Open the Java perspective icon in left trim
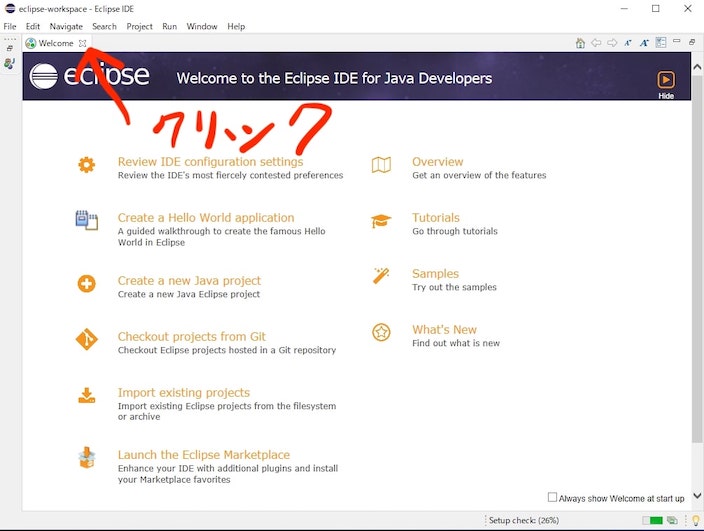 pyautogui.click(x=9, y=63)
